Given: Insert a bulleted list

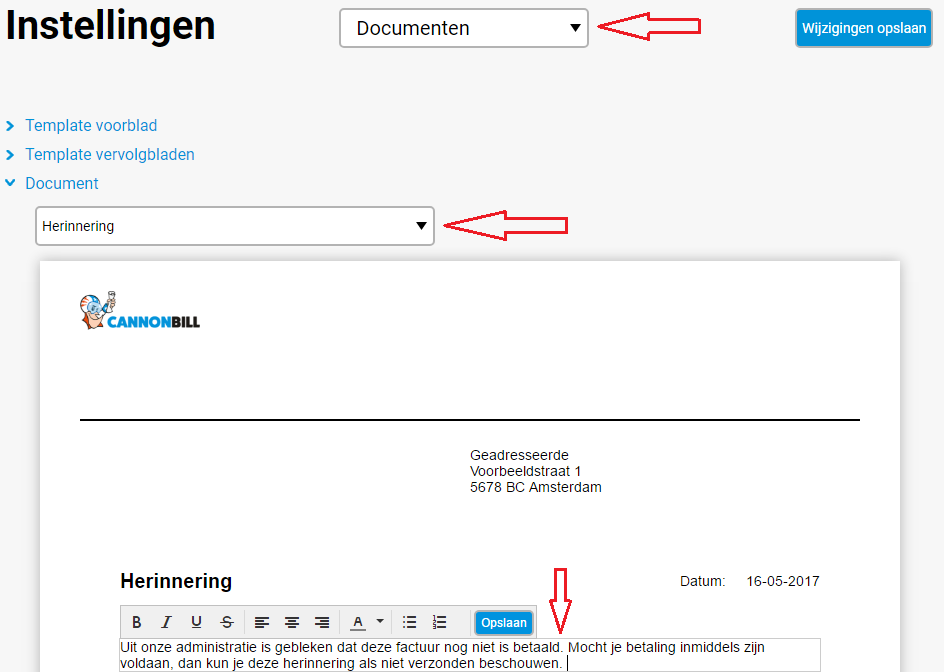Looking at the screenshot, I should click(x=409, y=622).
